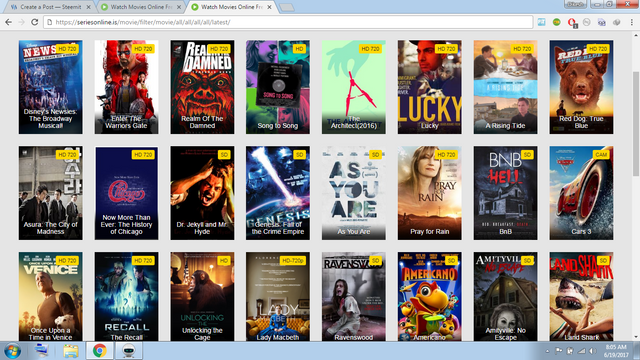Open As You Are movie poster
The image size is (640, 360).
(353, 193)
